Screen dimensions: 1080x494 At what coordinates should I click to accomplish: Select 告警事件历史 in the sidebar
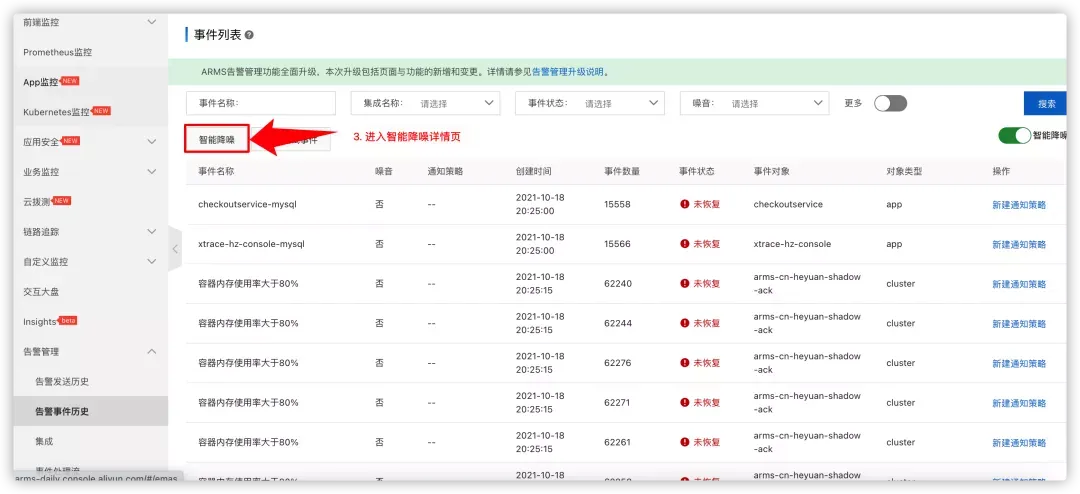coord(90,411)
